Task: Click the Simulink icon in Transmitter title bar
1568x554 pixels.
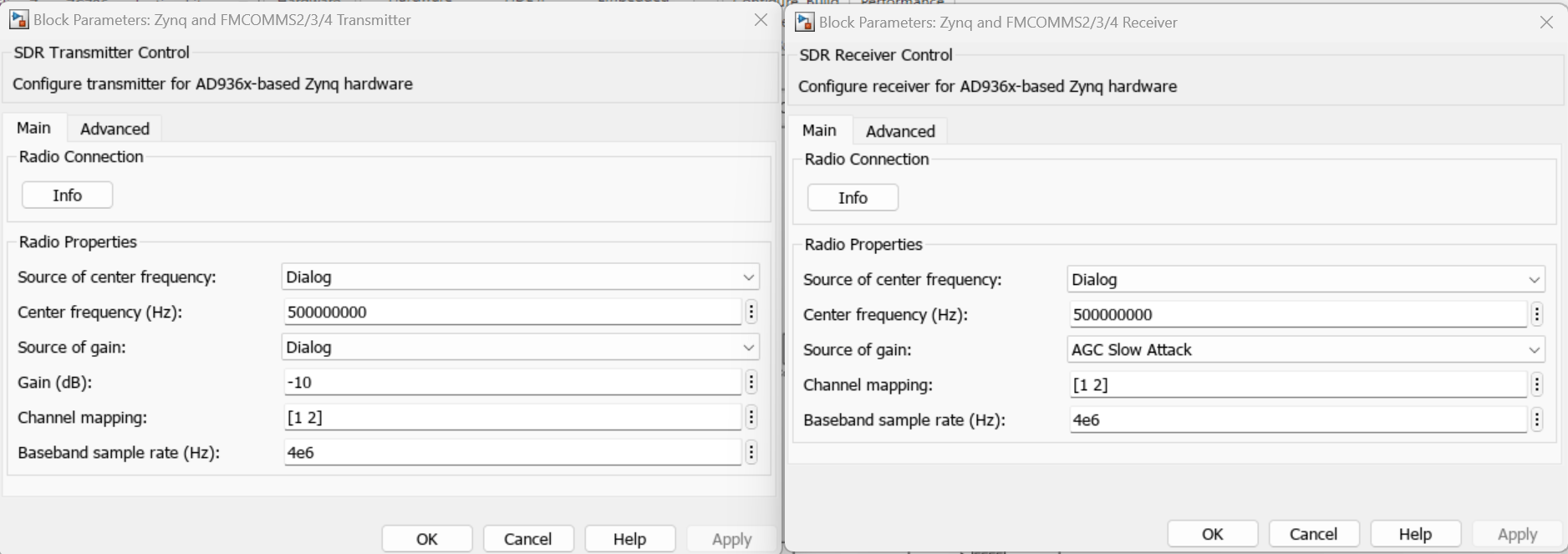Action: point(18,19)
